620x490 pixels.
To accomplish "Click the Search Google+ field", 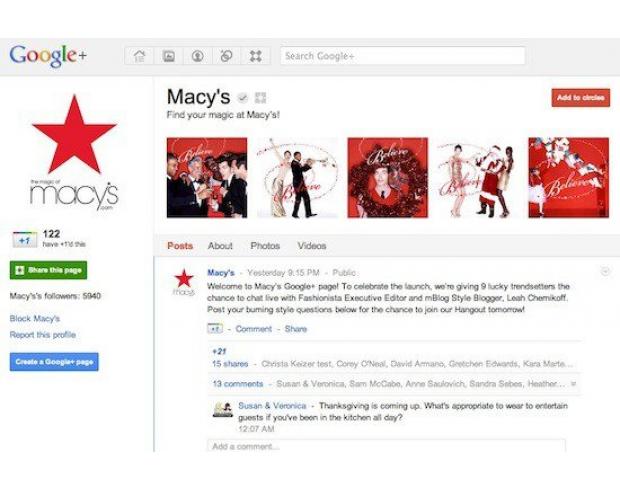I will (x=403, y=56).
